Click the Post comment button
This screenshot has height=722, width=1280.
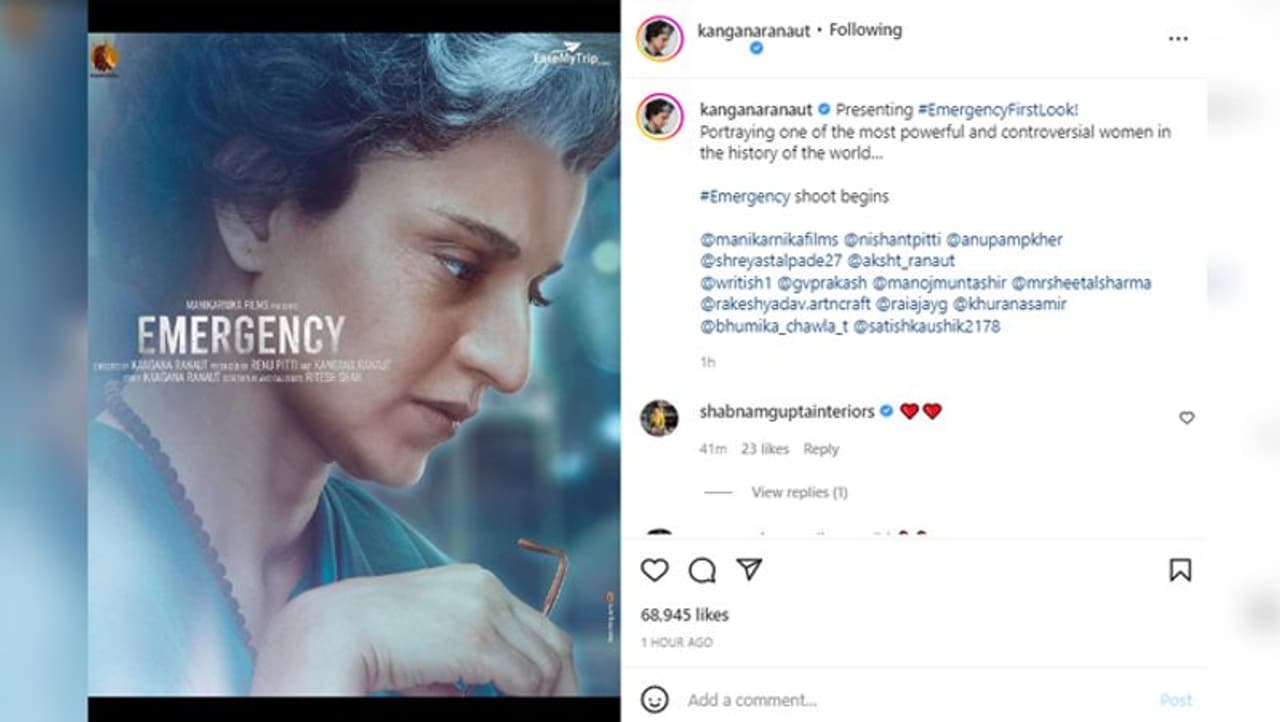coord(1176,699)
